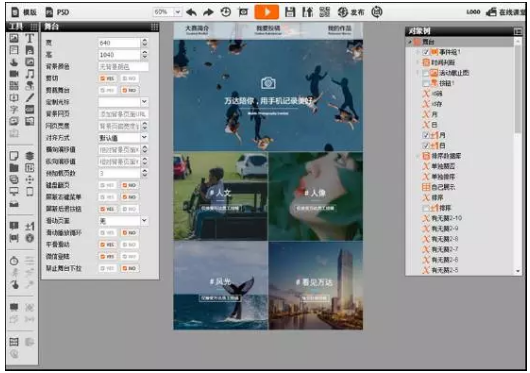Click the Undo arrow in toolbar

192,13
